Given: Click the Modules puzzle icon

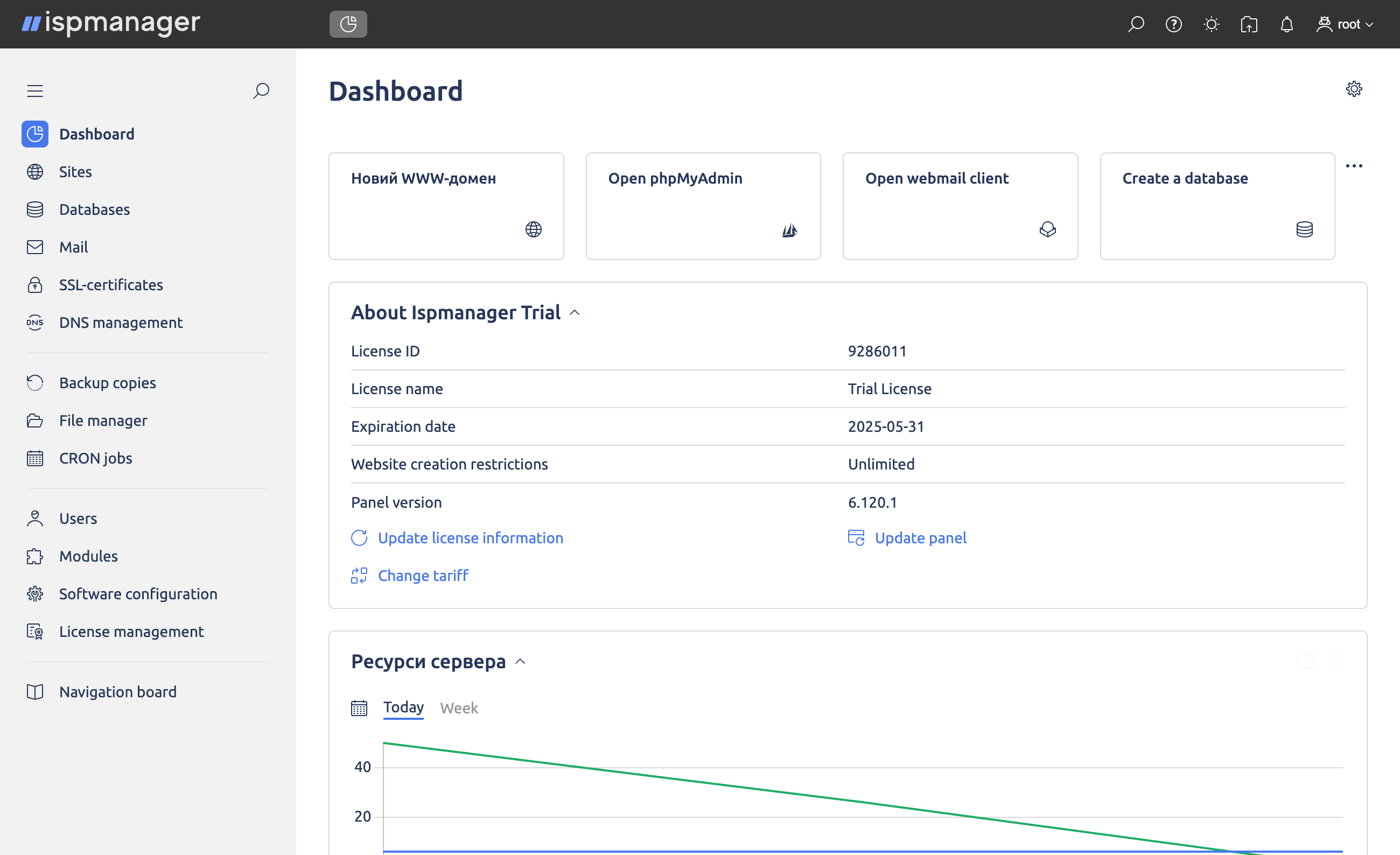Looking at the screenshot, I should 34,556.
